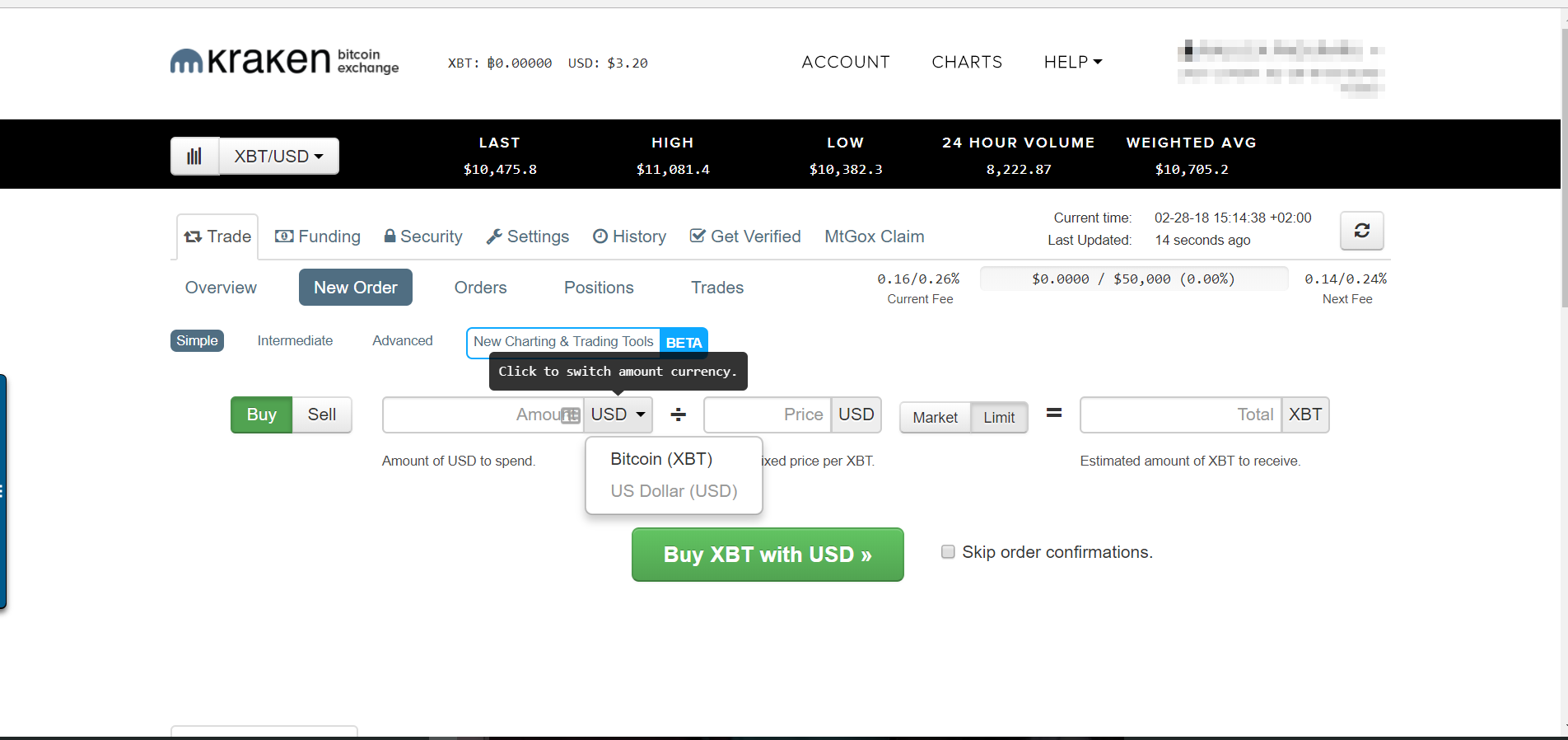1568x740 pixels.
Task: Open the chart icon button beside XBT/USD
Action: (x=194, y=156)
